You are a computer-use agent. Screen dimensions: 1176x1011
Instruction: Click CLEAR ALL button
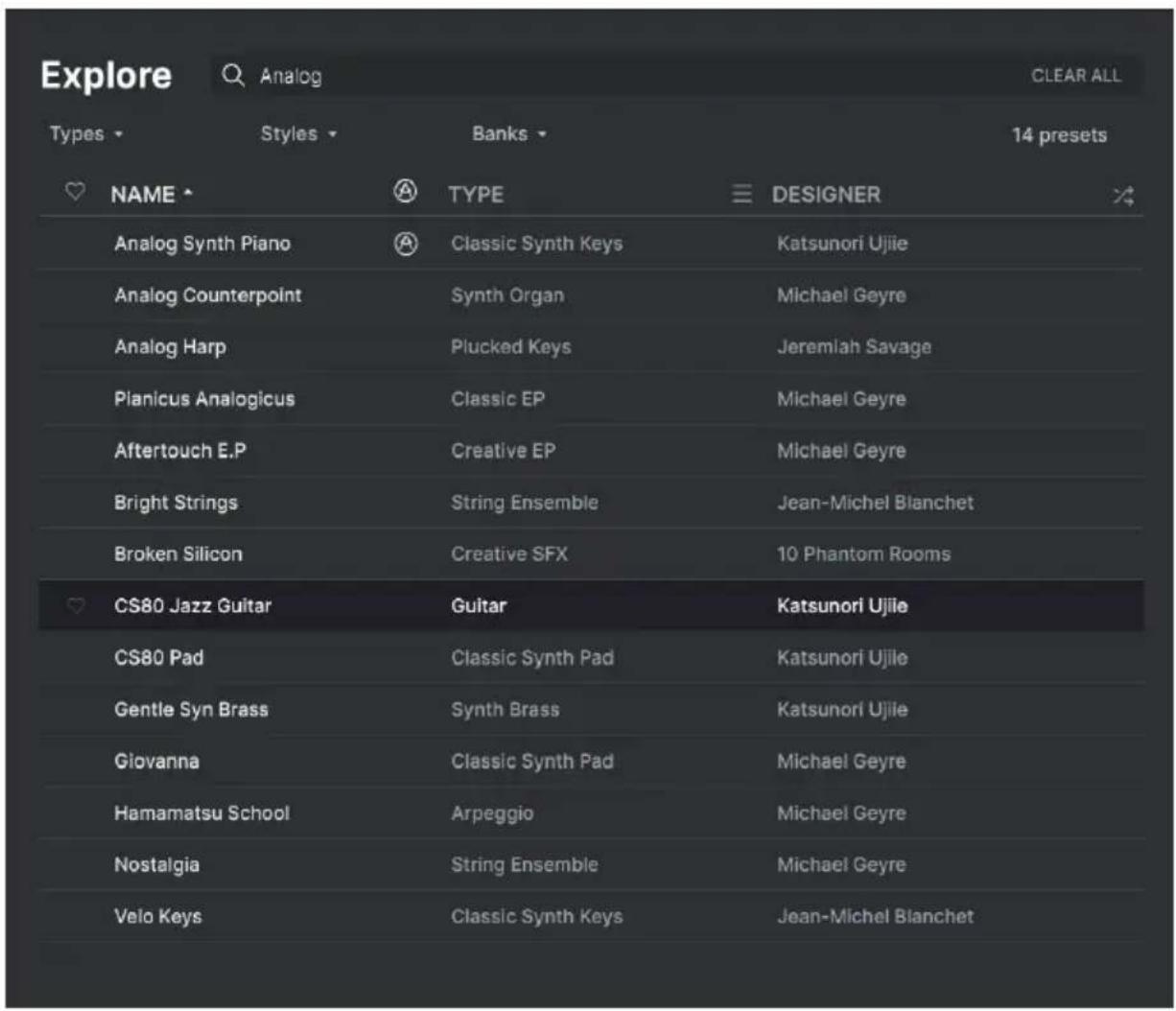(1075, 76)
